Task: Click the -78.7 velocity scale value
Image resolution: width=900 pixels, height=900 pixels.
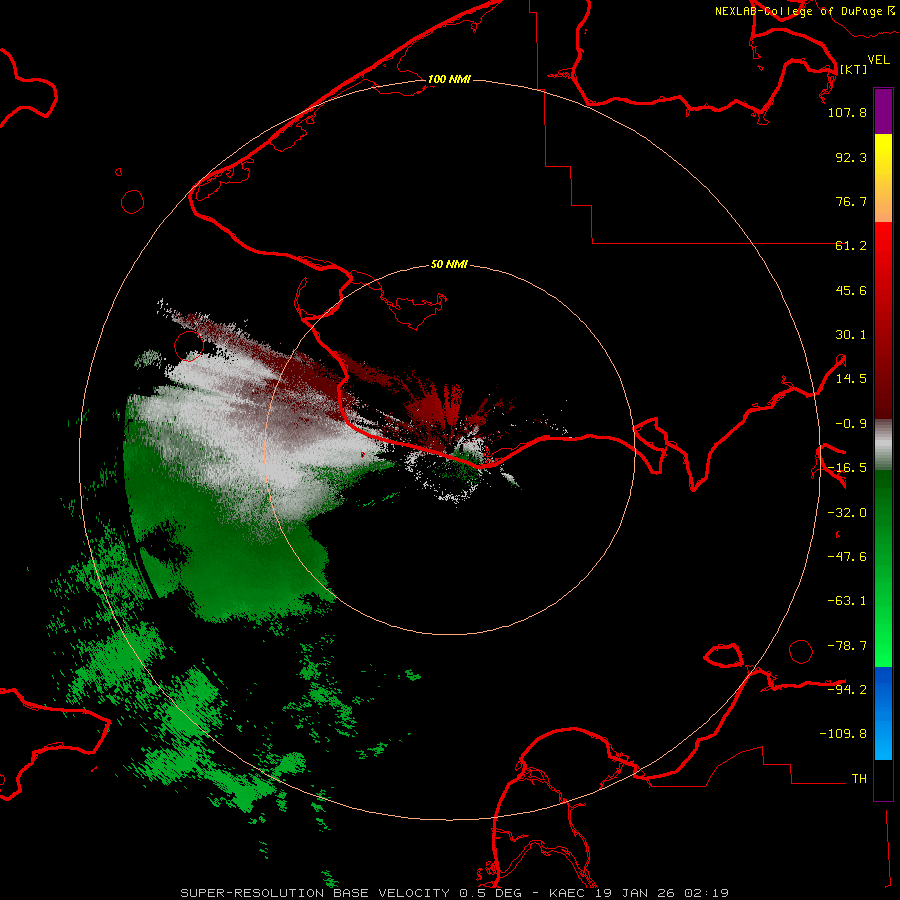Action: click(847, 646)
